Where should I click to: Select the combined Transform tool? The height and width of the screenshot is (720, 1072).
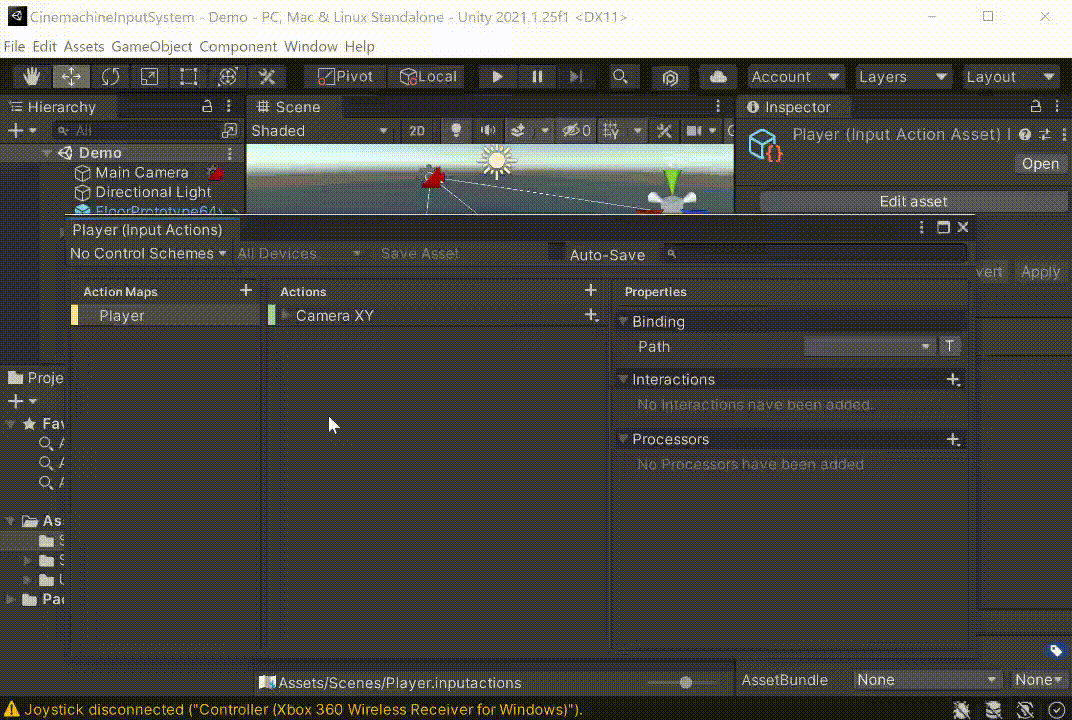(x=228, y=77)
